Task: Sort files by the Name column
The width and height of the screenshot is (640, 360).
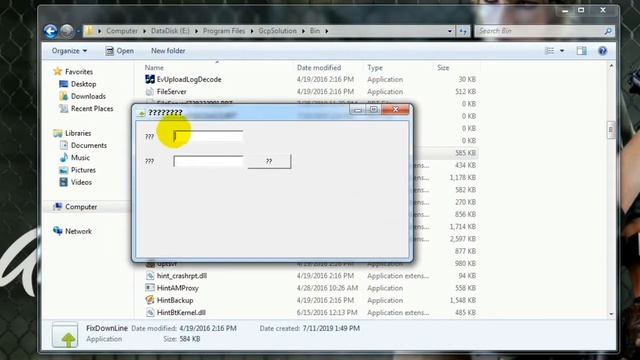Action: [154, 68]
